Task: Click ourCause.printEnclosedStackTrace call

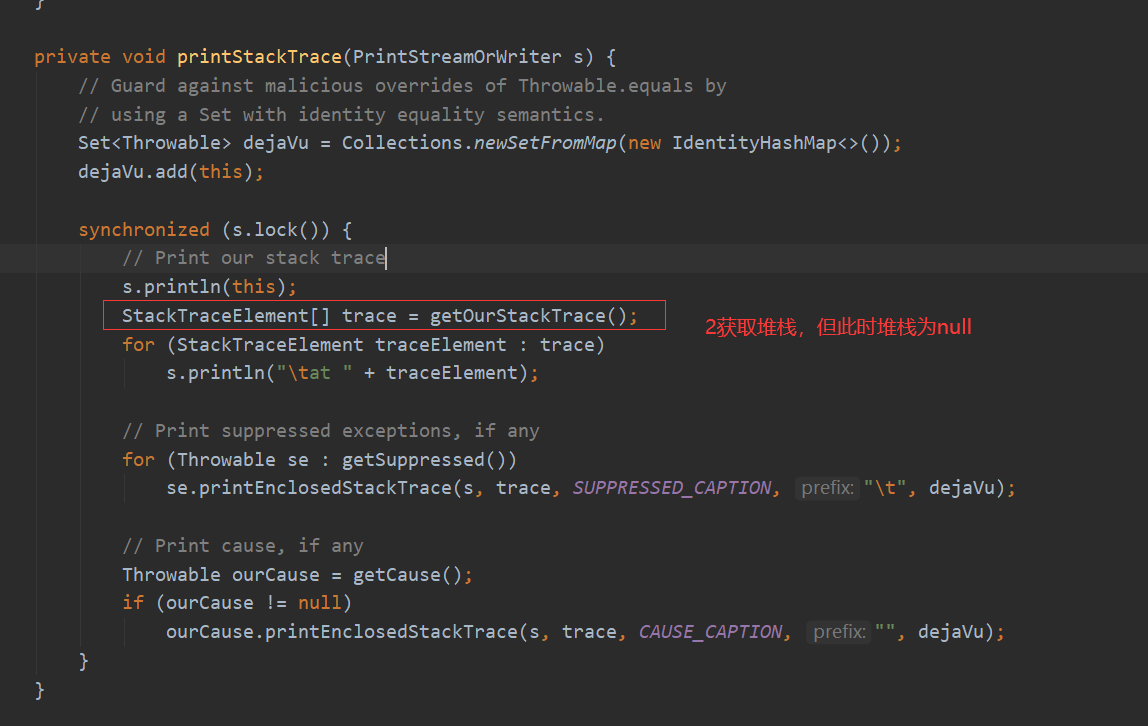Action: [342, 632]
